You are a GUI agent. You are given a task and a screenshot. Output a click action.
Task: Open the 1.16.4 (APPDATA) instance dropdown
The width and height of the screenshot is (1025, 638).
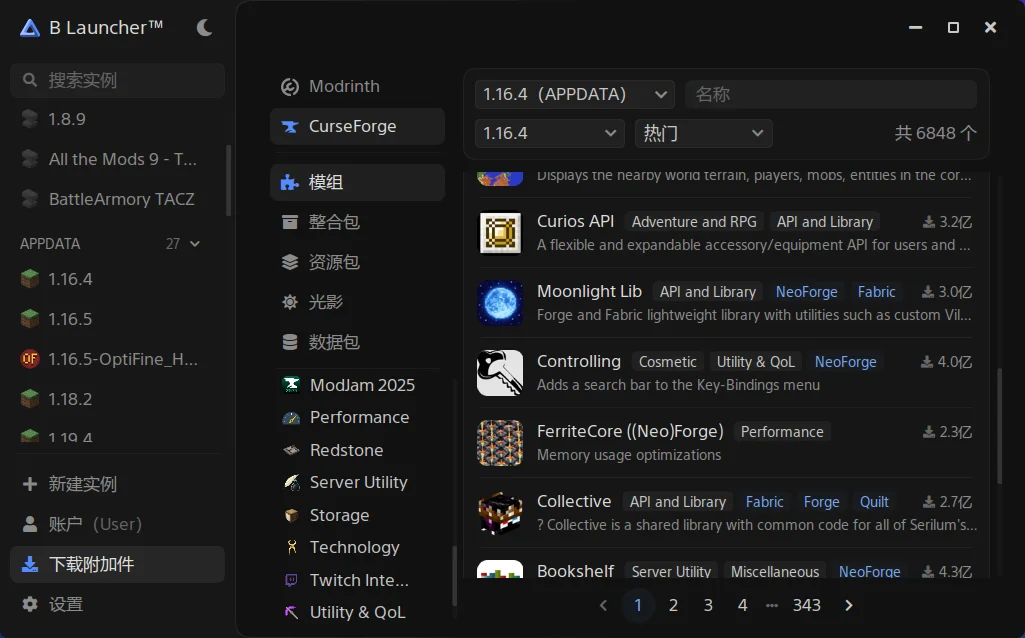(575, 94)
